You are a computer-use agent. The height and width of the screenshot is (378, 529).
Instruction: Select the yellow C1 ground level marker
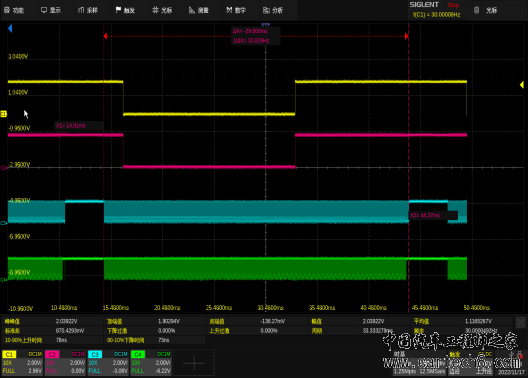coord(3,114)
